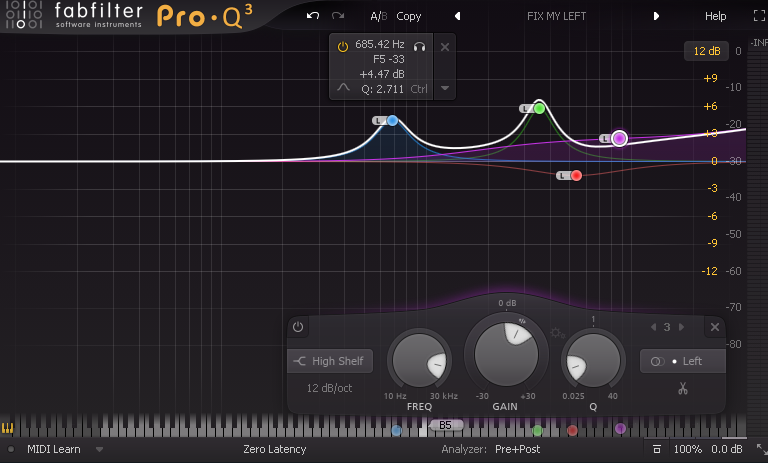
Task: Toggle the yellow power icon in band popup
Action: pos(343,46)
